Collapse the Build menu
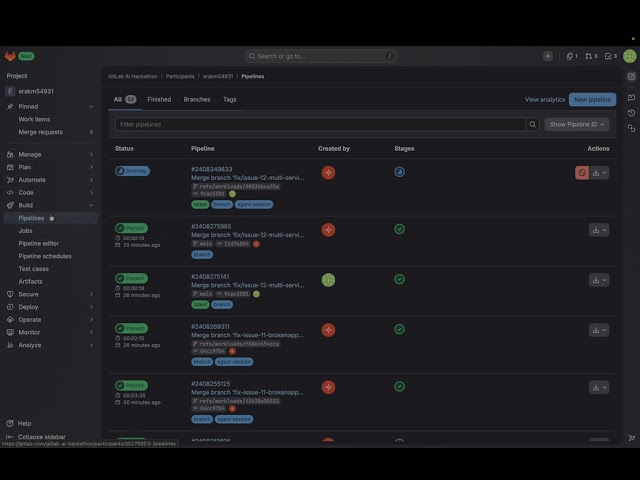This screenshot has width=640, height=480. 50,205
